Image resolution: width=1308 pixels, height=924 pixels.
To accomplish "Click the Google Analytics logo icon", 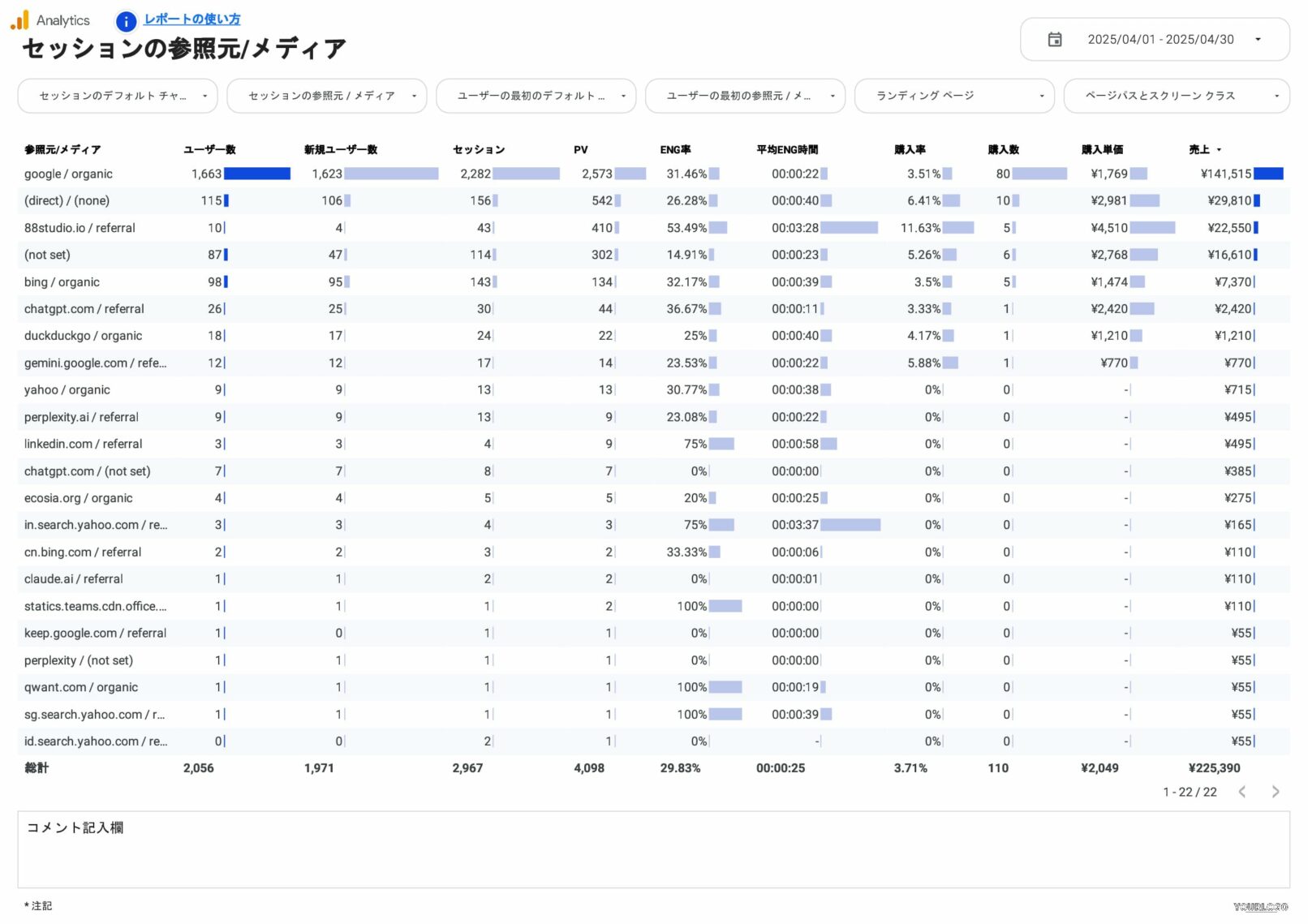I will (x=18, y=19).
